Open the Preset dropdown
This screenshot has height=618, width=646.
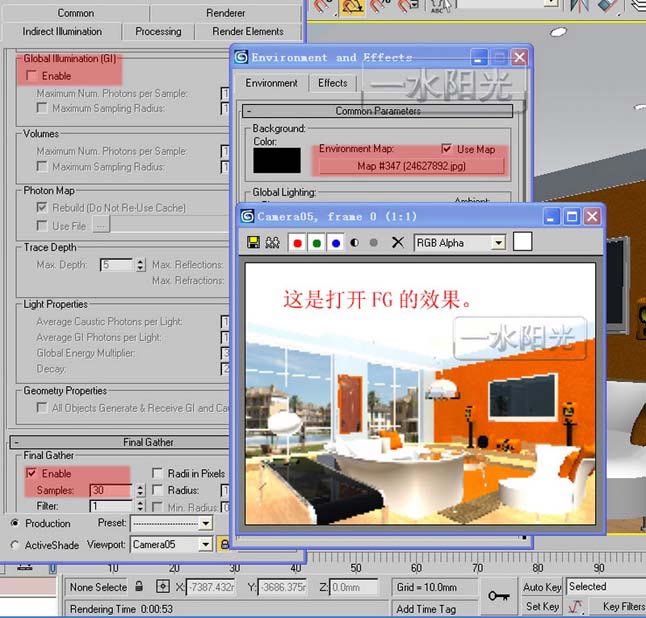(206, 524)
